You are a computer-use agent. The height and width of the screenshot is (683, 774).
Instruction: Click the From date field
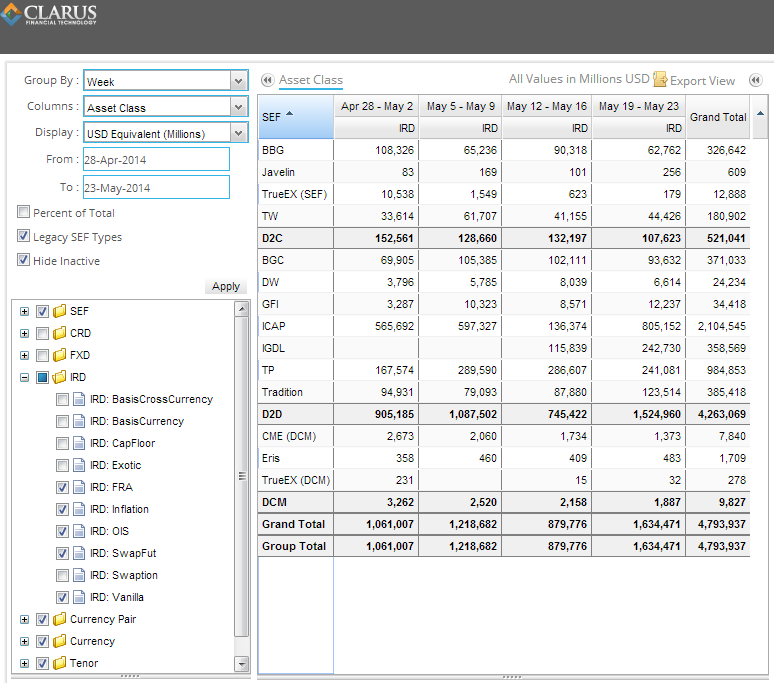coord(156,159)
